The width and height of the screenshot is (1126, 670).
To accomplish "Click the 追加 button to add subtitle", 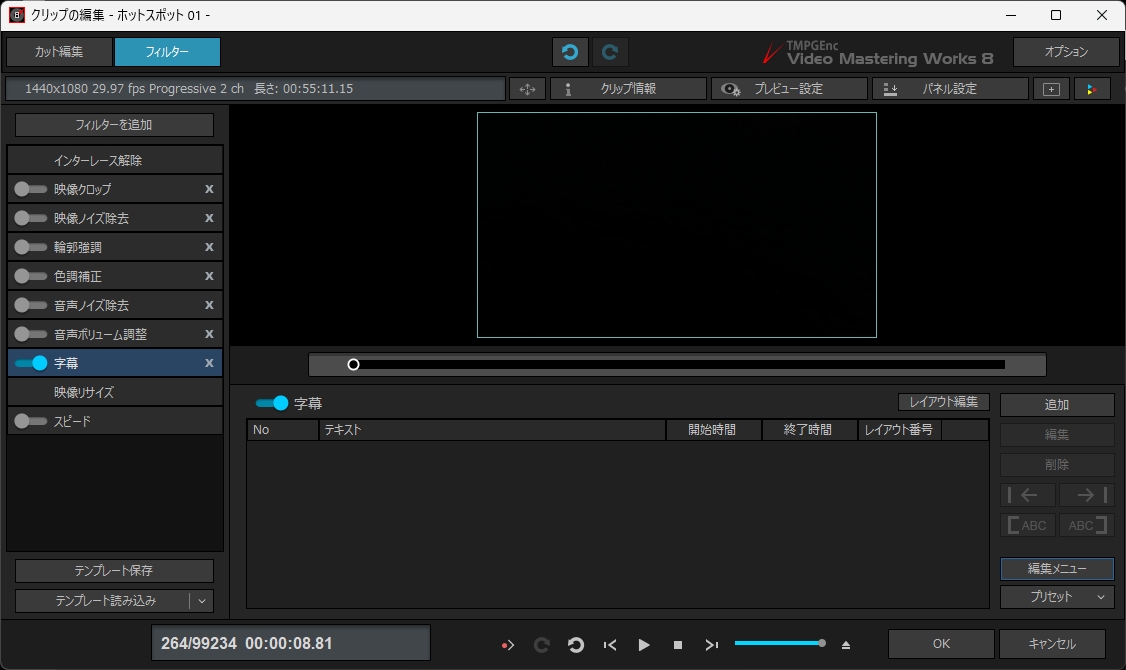I will pos(1057,405).
